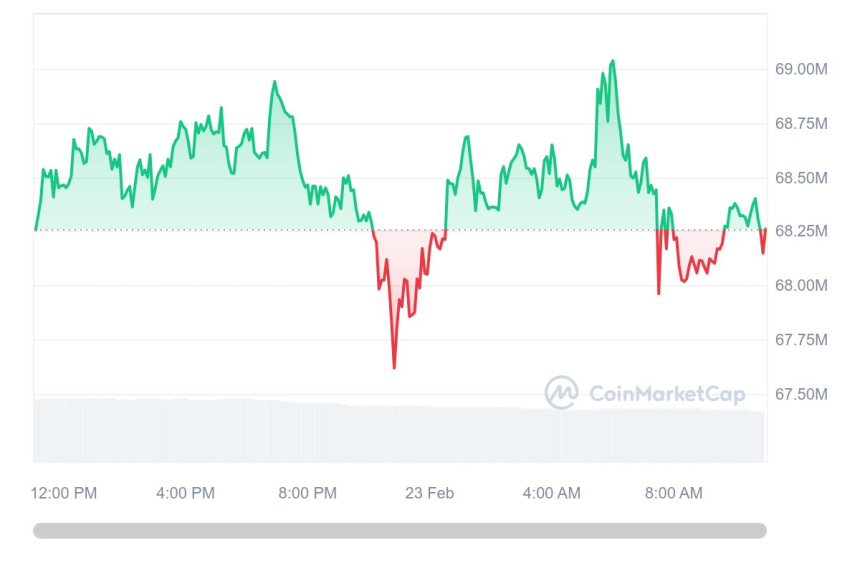The width and height of the screenshot is (860, 573).
Task: Click the 68.00M y-axis label
Action: tap(801, 285)
